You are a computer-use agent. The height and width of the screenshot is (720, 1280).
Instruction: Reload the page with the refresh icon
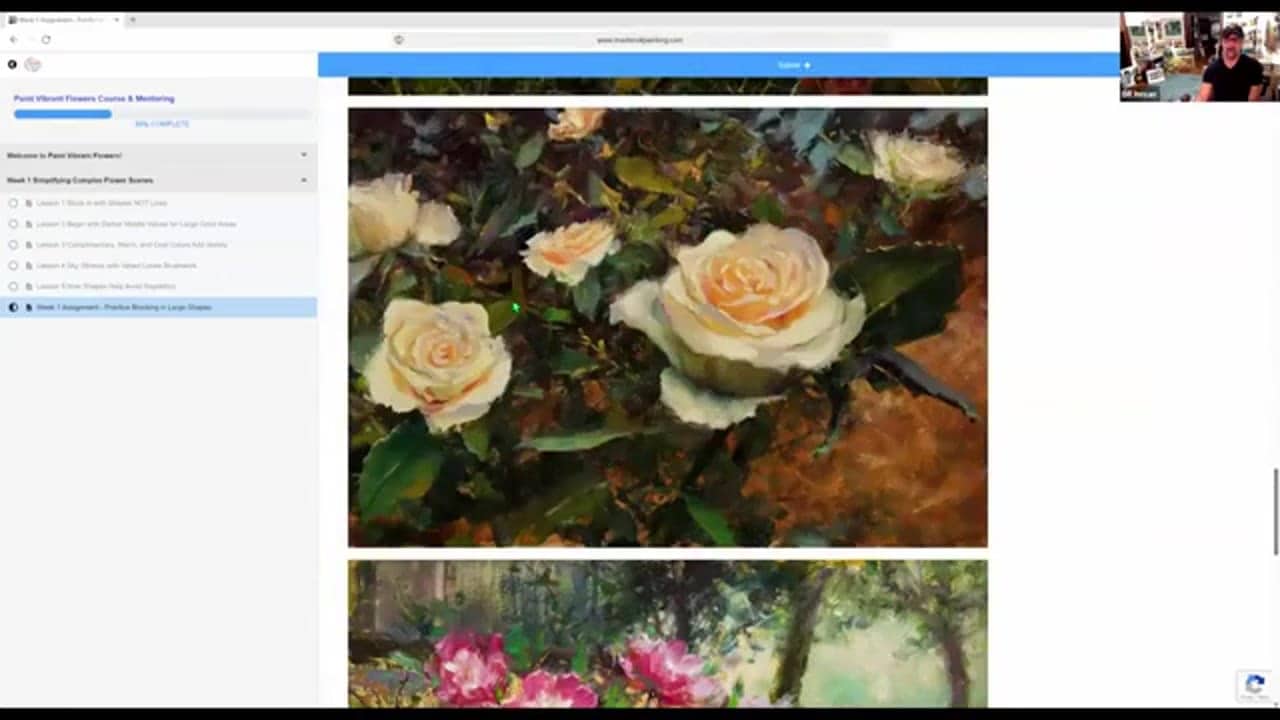pyautogui.click(x=46, y=40)
